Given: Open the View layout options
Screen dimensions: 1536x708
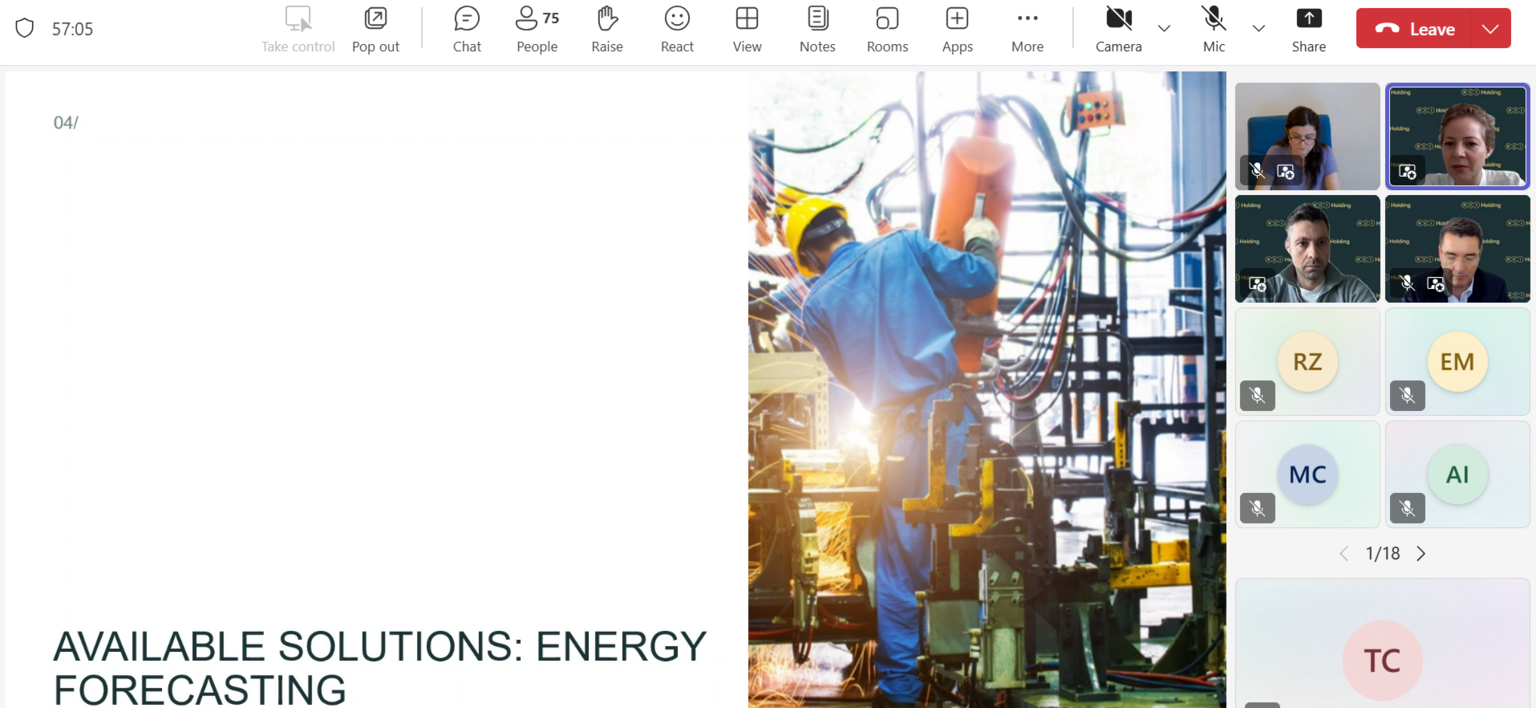Looking at the screenshot, I should (x=747, y=29).
